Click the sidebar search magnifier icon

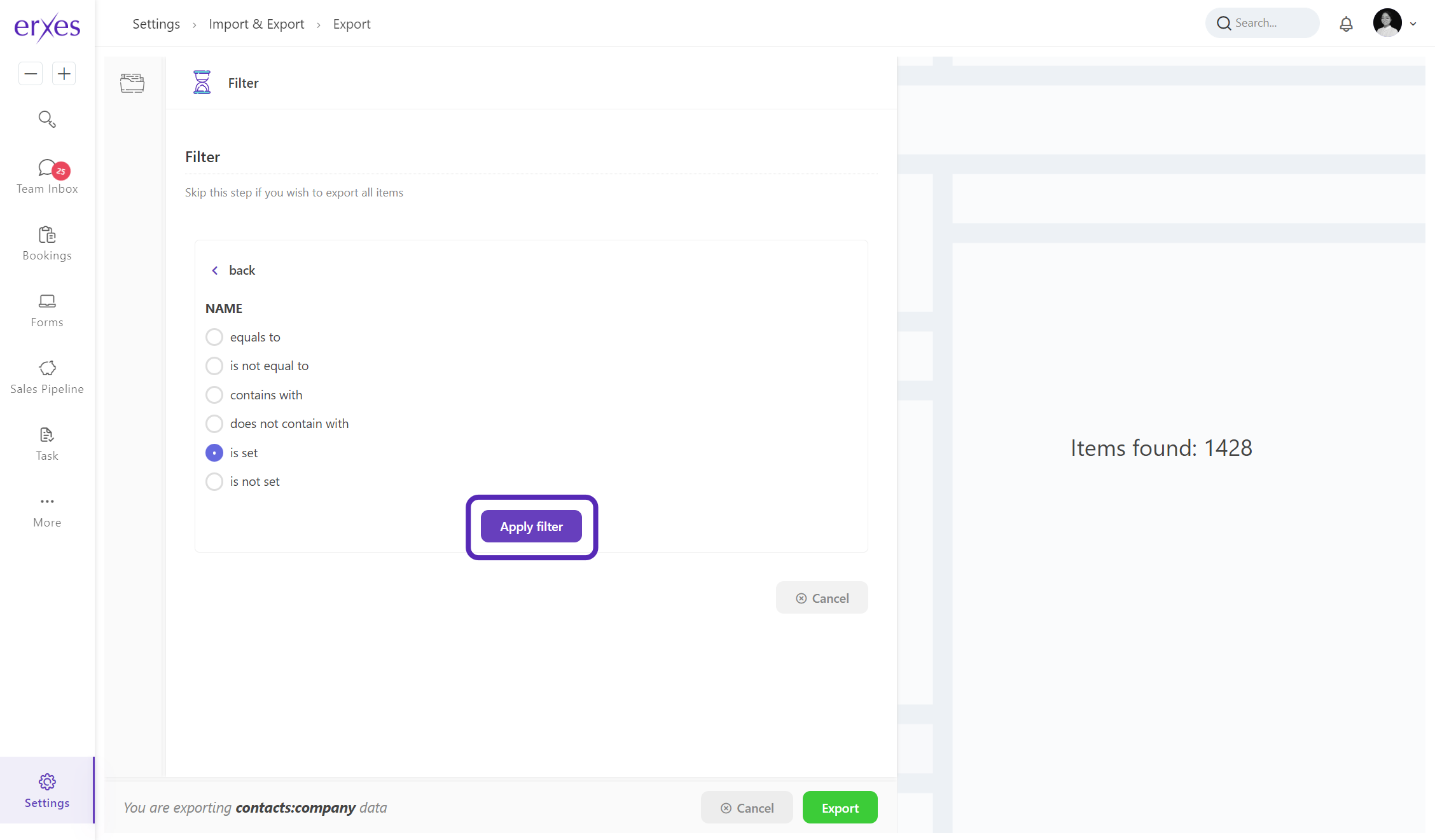[x=47, y=119]
